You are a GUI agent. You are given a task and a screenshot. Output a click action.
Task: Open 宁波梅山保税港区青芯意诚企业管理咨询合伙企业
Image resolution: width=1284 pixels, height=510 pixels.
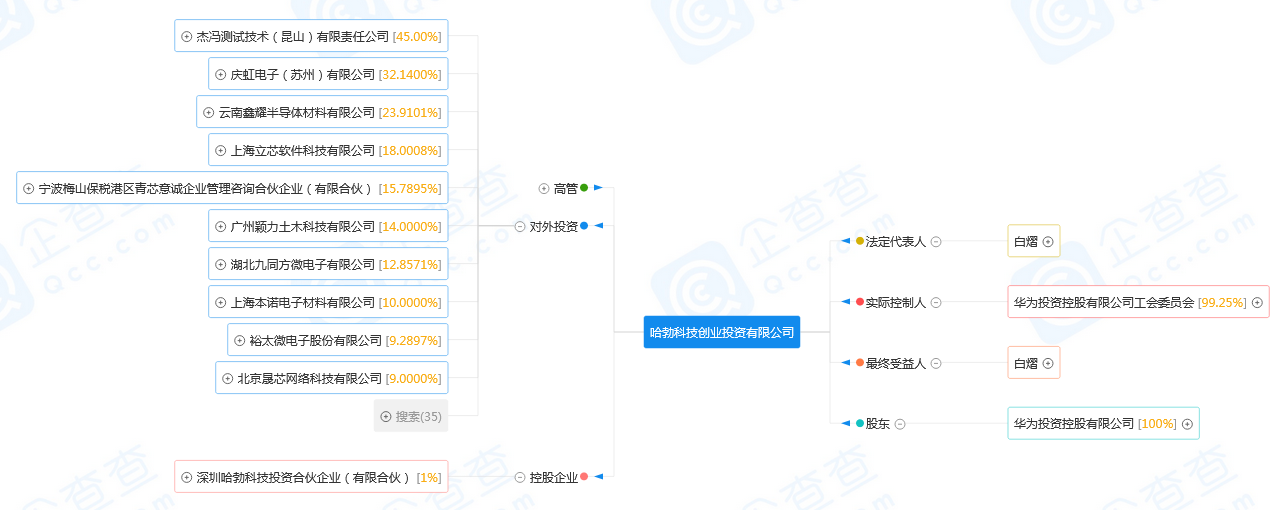point(205,188)
